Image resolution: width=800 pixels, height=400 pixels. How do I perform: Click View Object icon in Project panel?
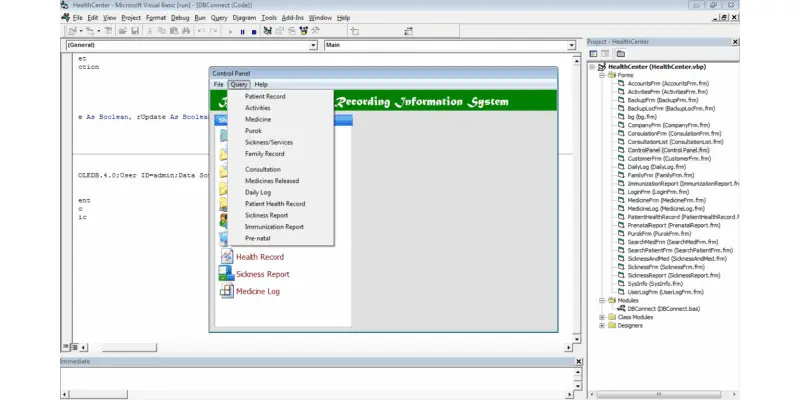pos(605,54)
